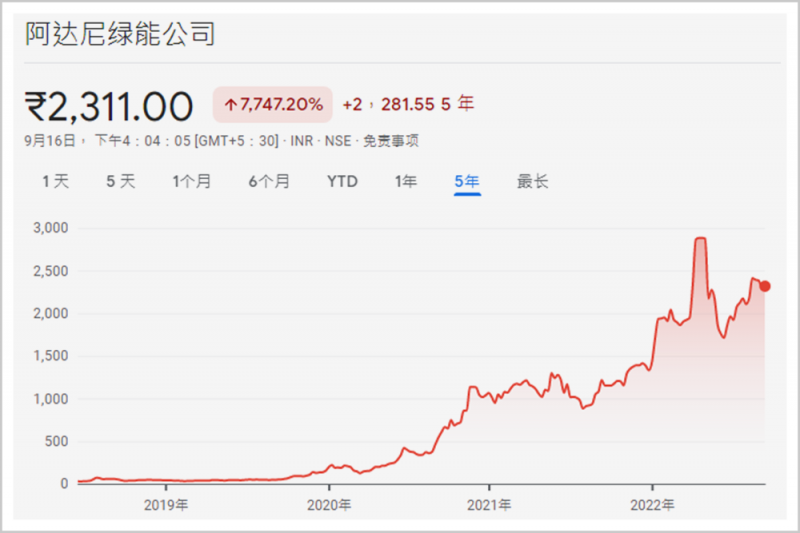The width and height of the screenshot is (800, 533).
Task: Switch chart to YTD view
Action: pyautogui.click(x=342, y=181)
